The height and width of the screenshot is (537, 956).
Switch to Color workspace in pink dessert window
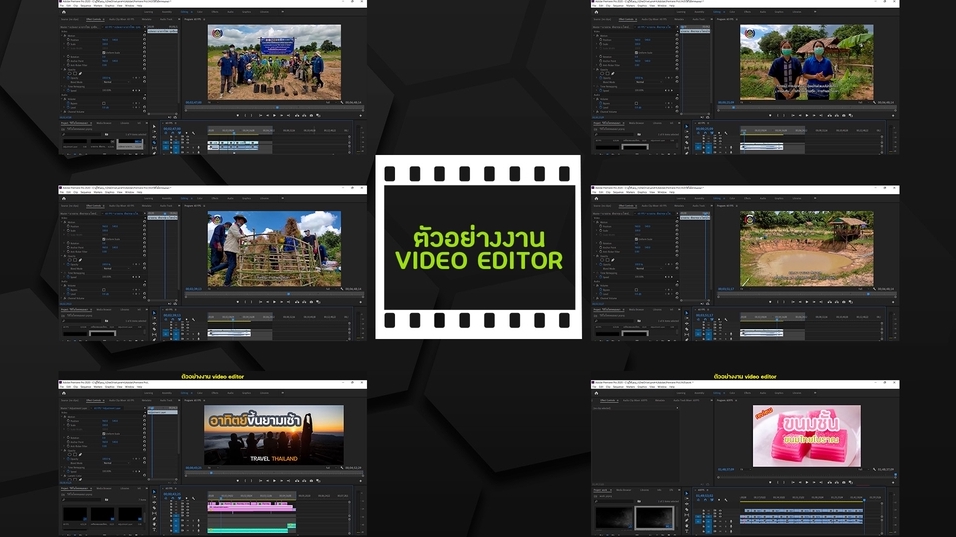click(732, 393)
